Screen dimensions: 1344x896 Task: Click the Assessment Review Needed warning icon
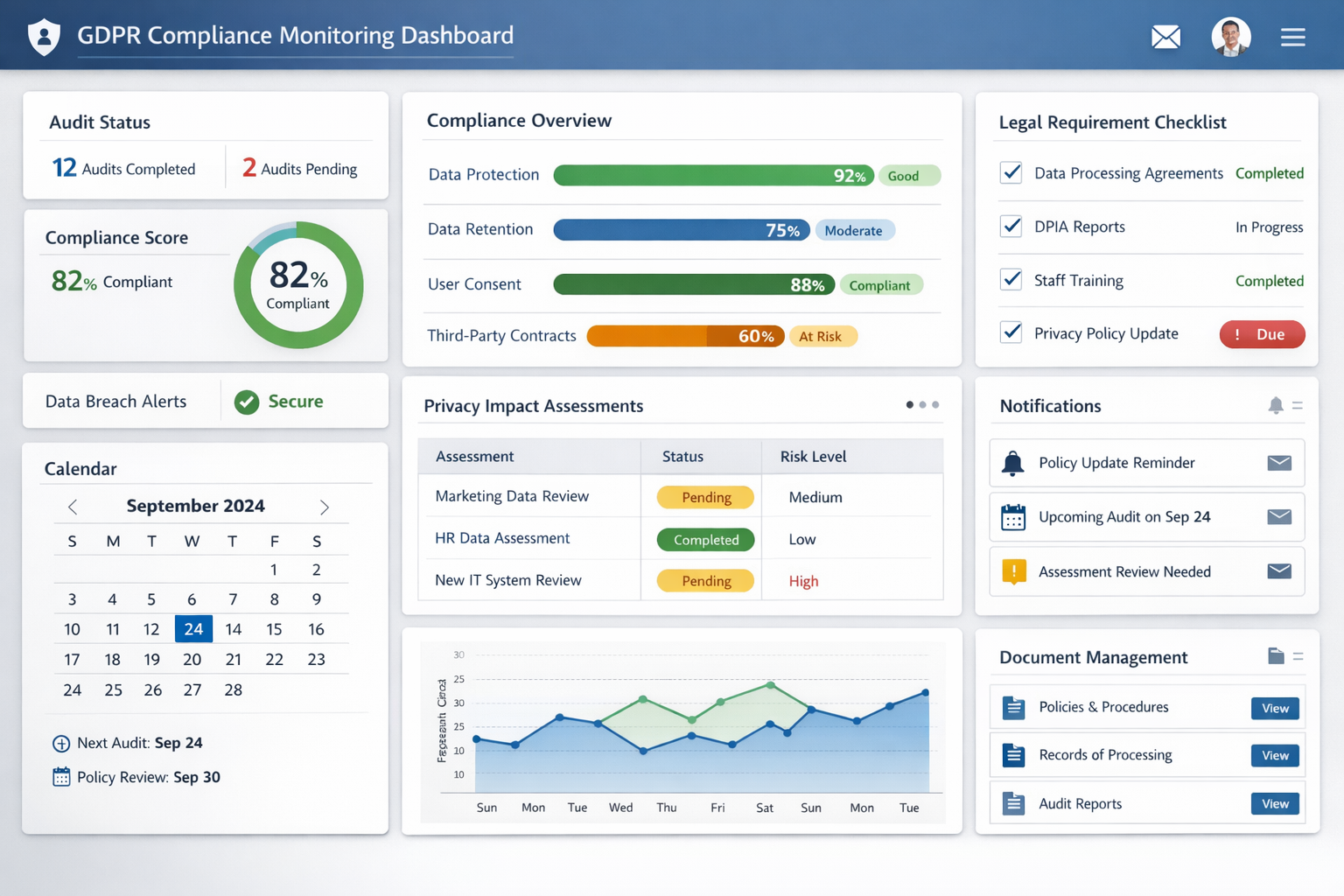(x=1013, y=571)
